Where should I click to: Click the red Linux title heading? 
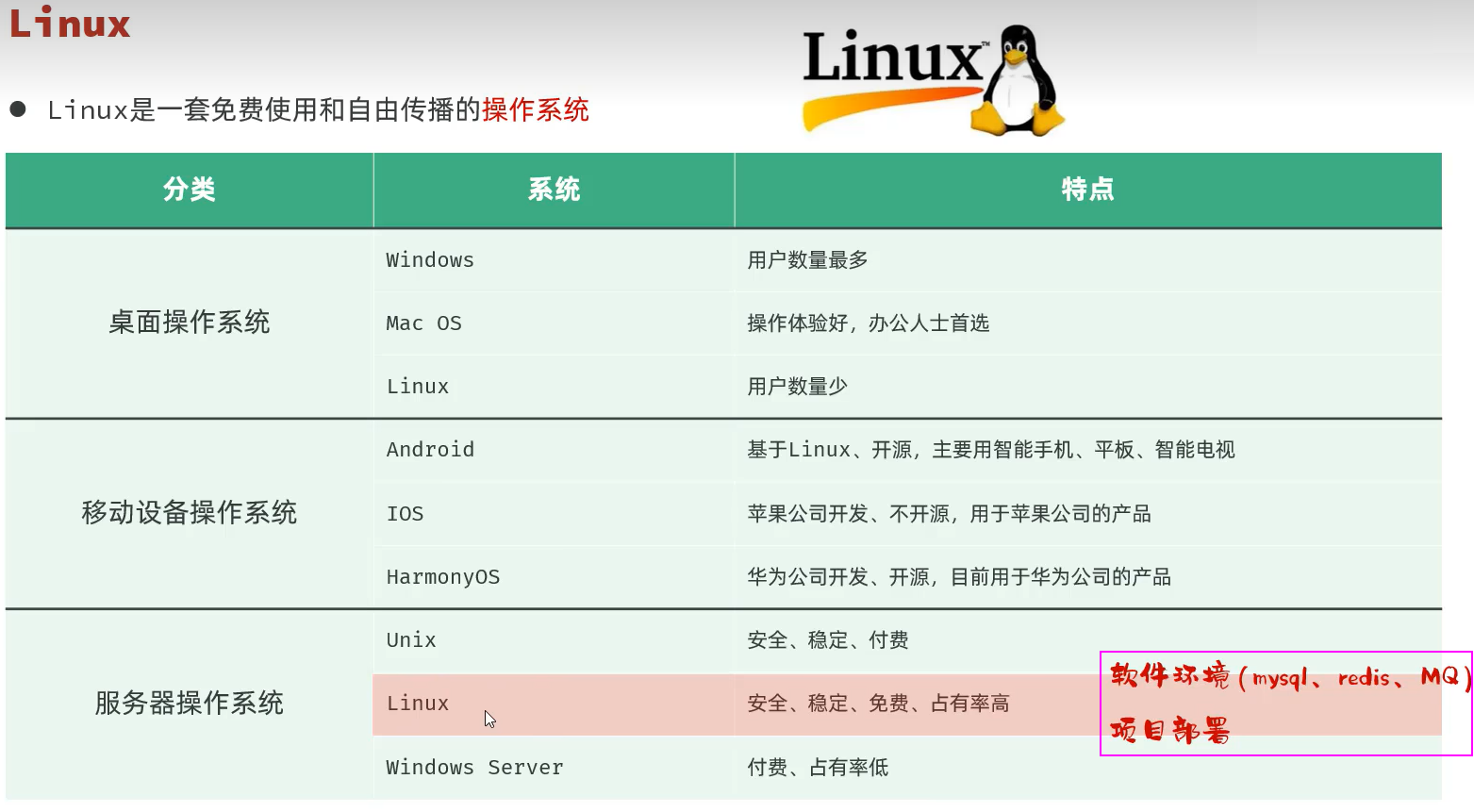(70, 24)
